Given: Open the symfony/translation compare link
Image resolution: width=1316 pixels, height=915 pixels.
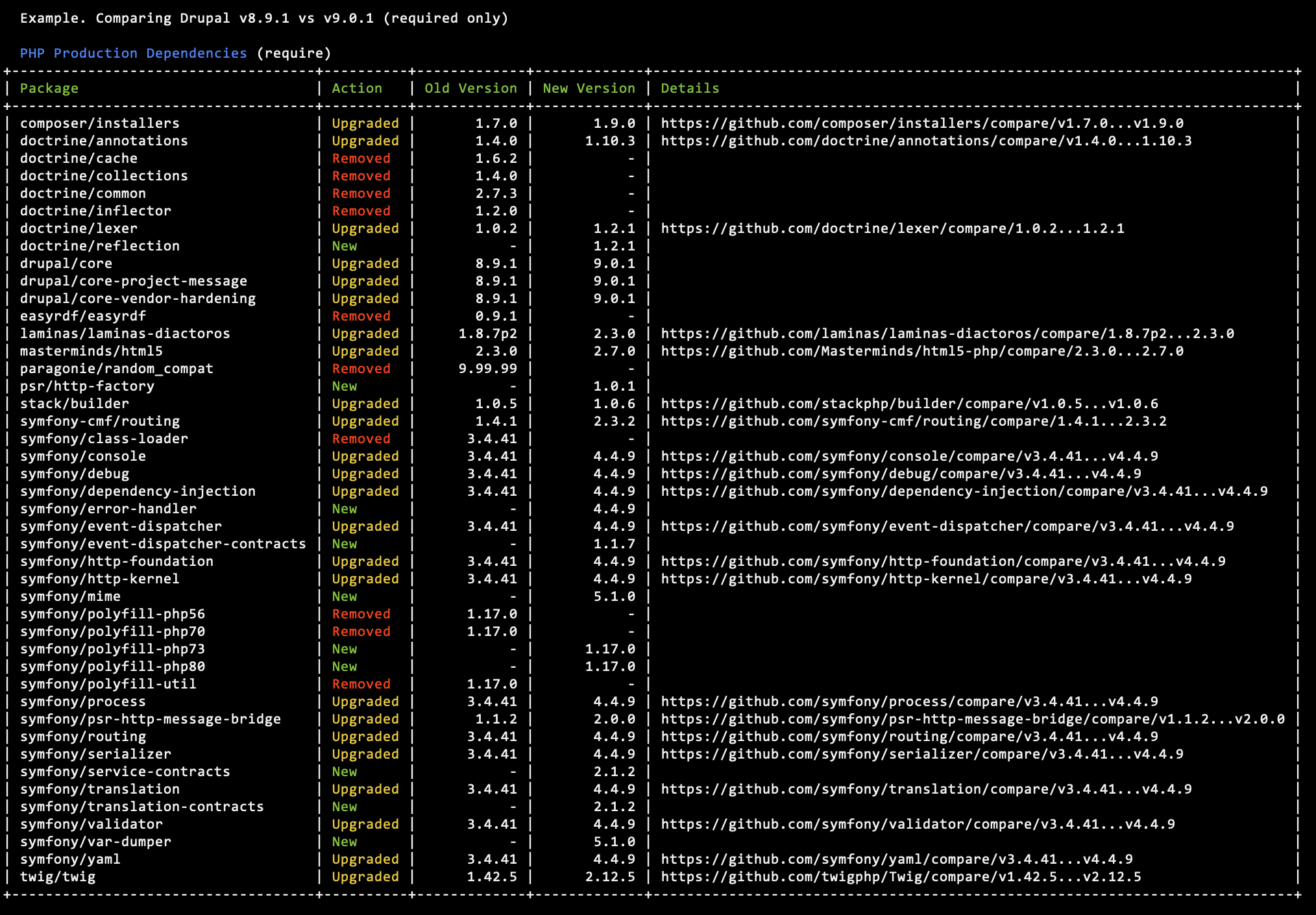Looking at the screenshot, I should coord(926,789).
